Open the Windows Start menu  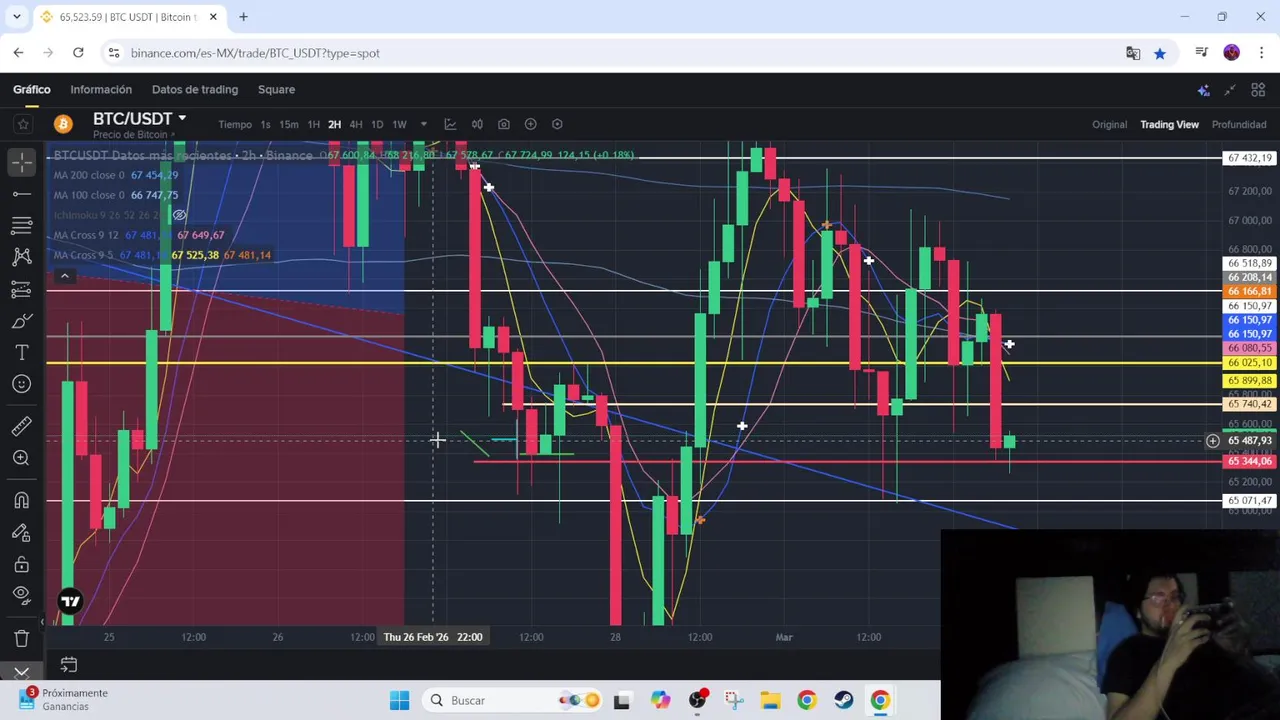(x=399, y=700)
